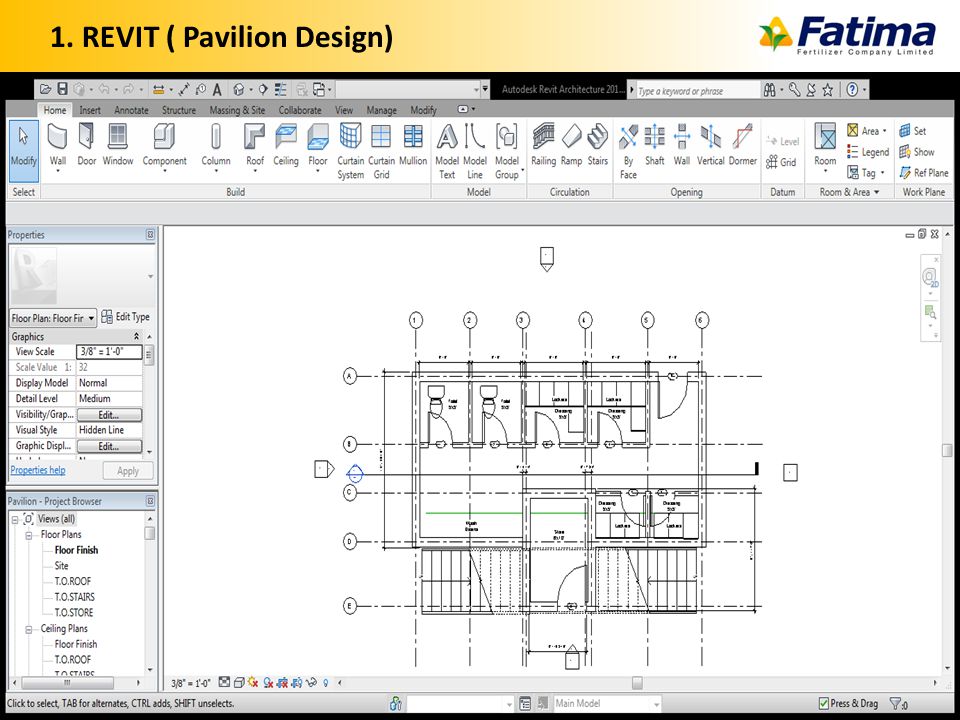Click the Grid datum tool

pyautogui.click(x=781, y=162)
